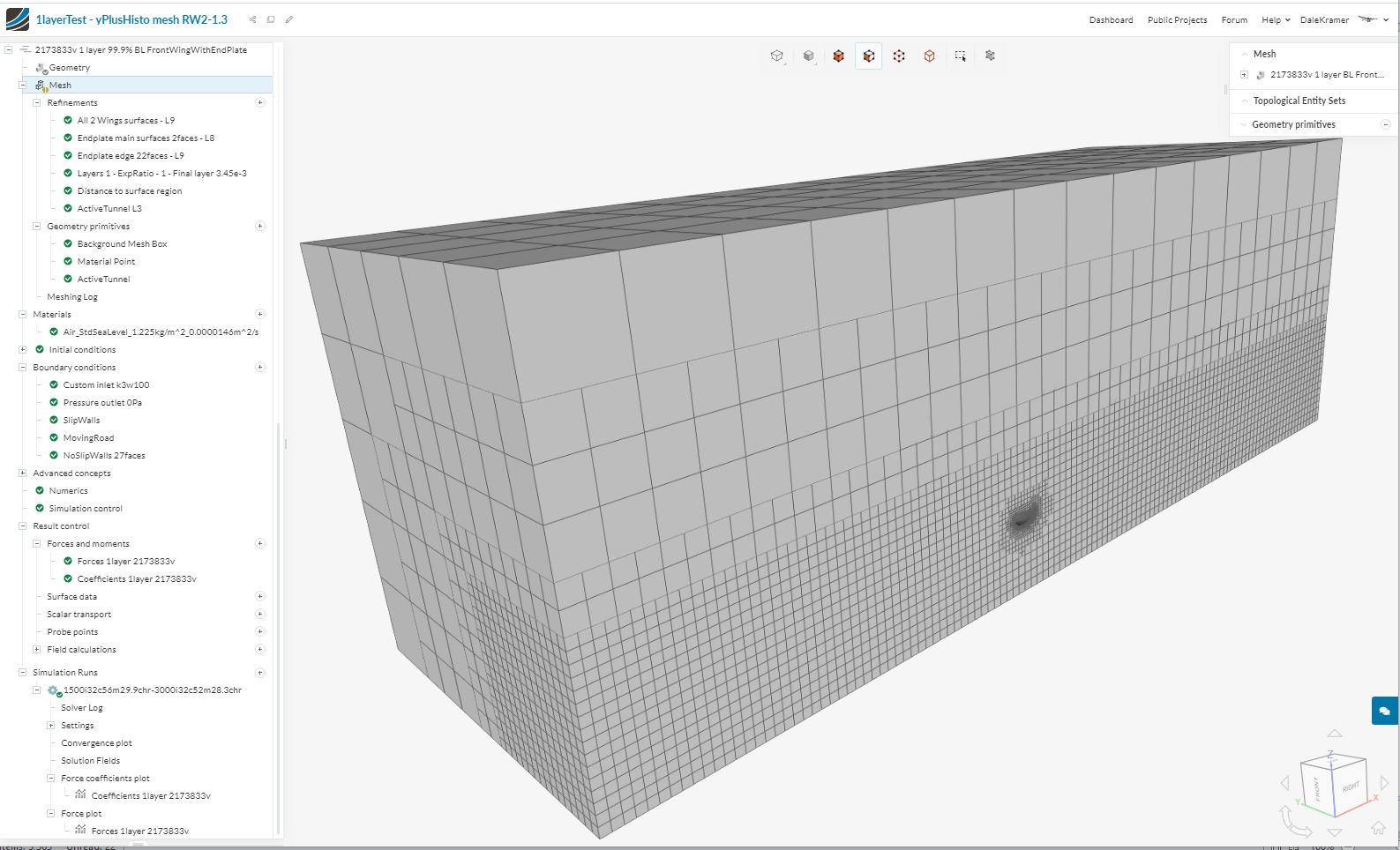Viewport: 1400px width, 850px height.
Task: Click green check on Simulation control
Action: pos(40,508)
